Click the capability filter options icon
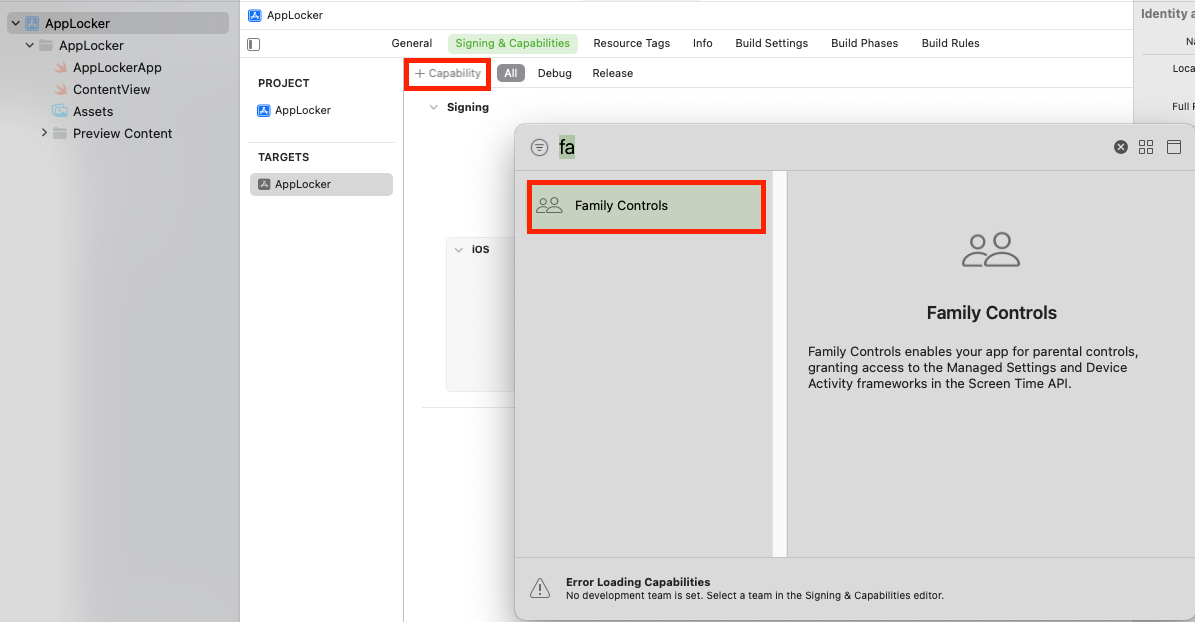 pos(539,147)
